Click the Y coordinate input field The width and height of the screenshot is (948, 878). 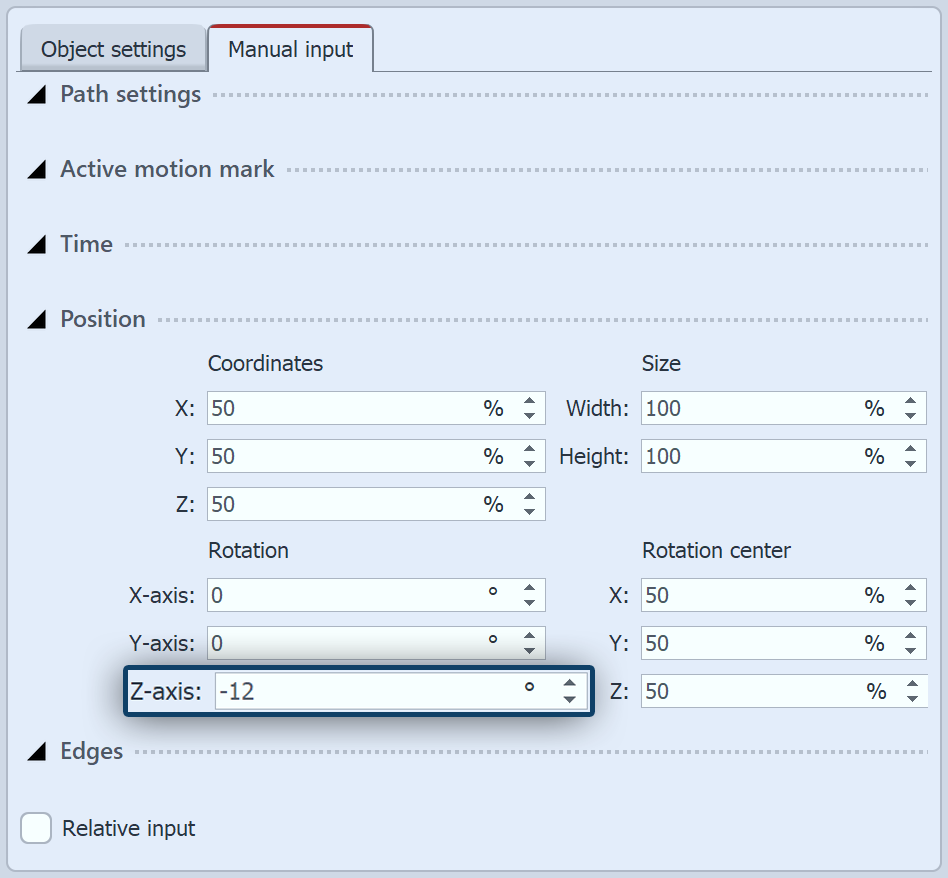click(340, 456)
